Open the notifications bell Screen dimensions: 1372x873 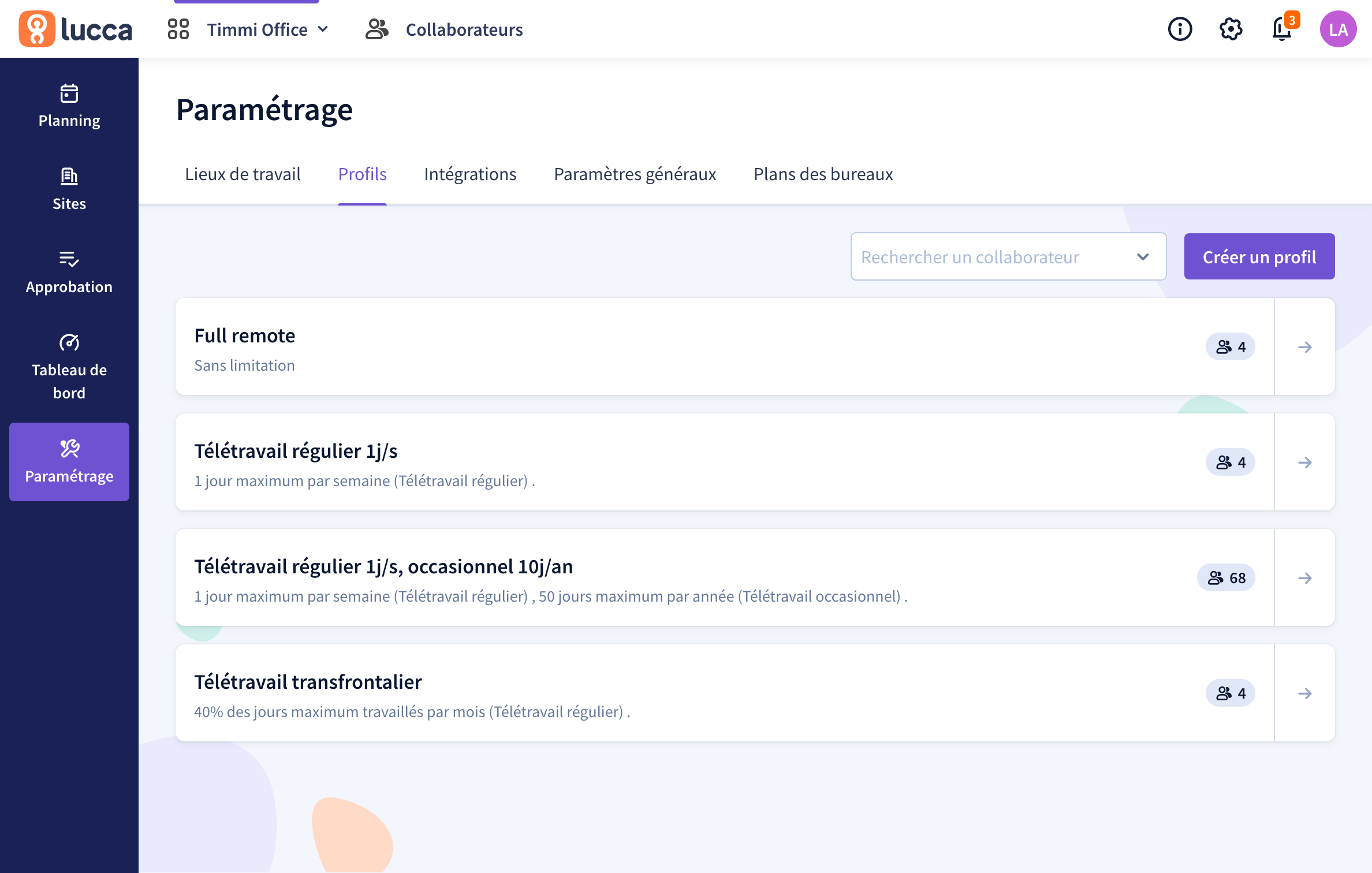pyautogui.click(x=1282, y=29)
